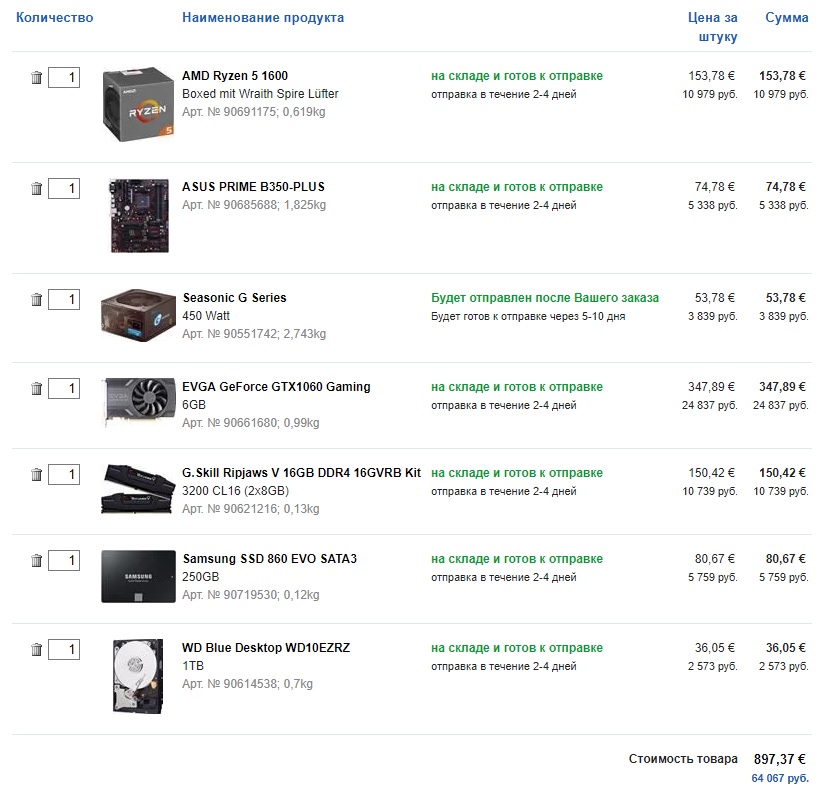
Task: Remove EVGA GeForce GTX1060 Gaming item
Action: 37,388
